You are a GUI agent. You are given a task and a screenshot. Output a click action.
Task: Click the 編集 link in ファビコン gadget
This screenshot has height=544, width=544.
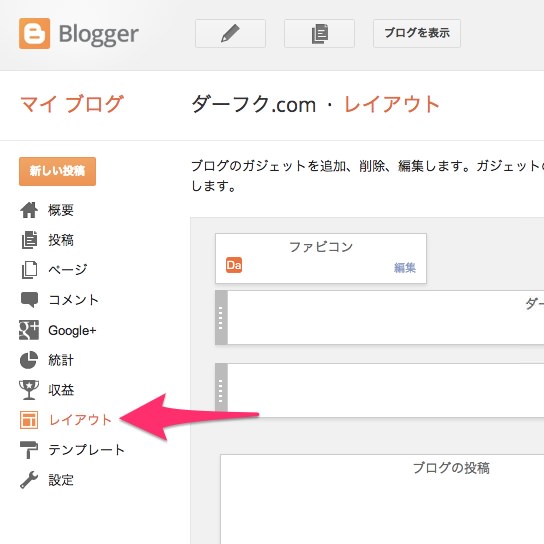click(x=405, y=267)
